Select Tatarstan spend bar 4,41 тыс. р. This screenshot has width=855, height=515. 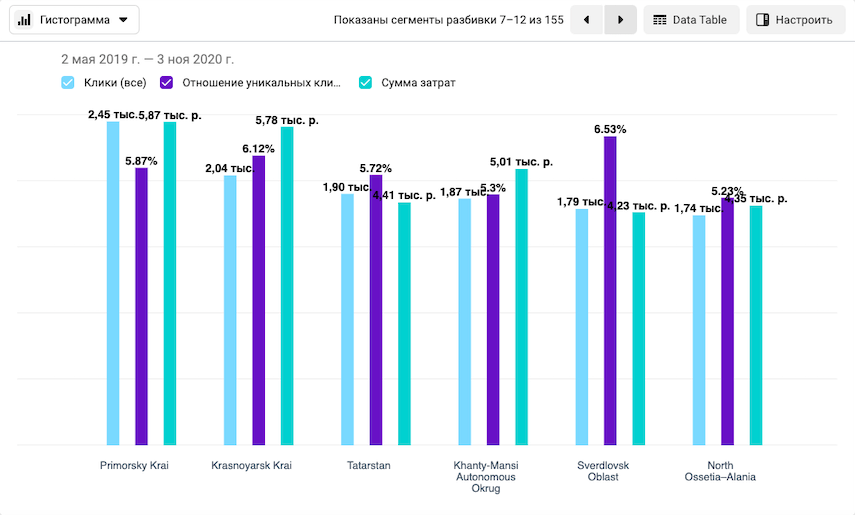(404, 324)
